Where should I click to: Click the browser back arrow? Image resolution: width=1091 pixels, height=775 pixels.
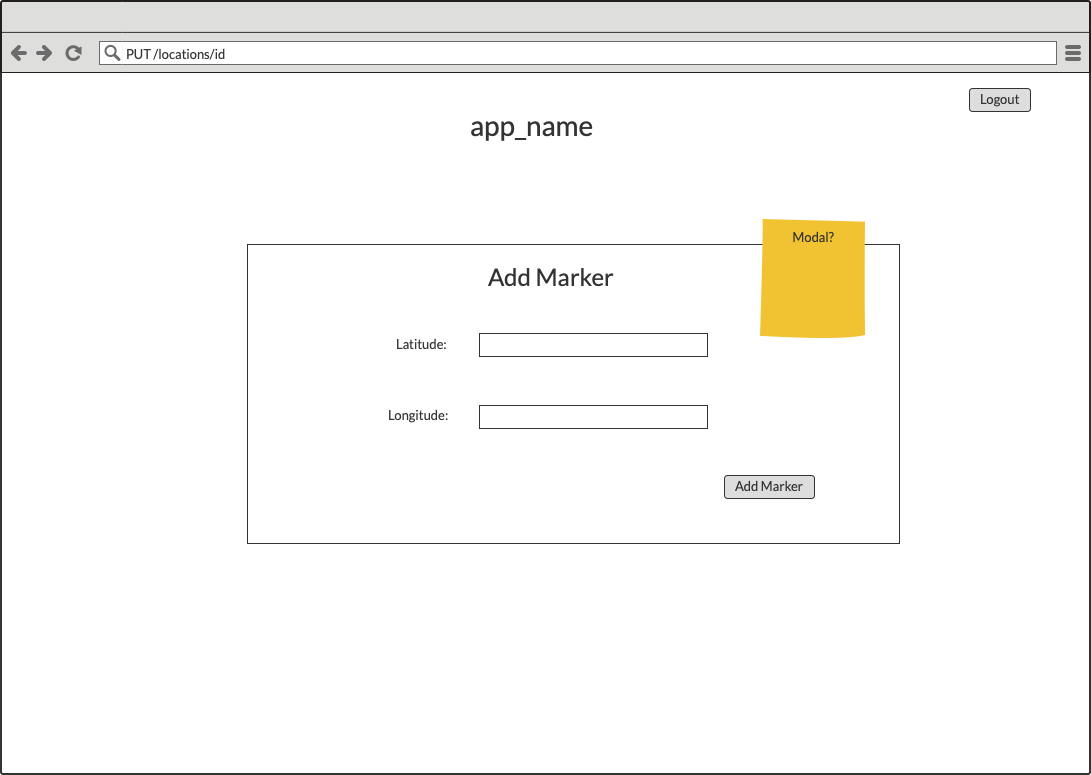19,53
